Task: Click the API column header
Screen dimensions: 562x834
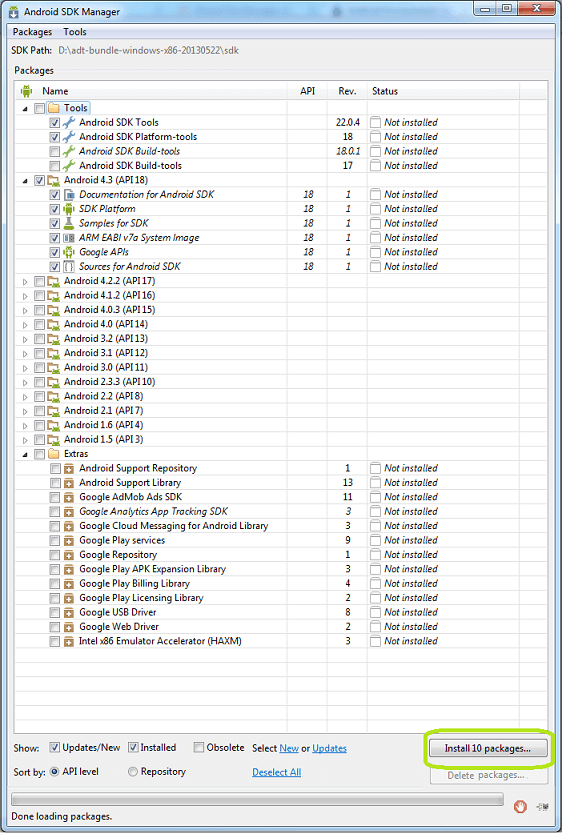Action: (307, 91)
